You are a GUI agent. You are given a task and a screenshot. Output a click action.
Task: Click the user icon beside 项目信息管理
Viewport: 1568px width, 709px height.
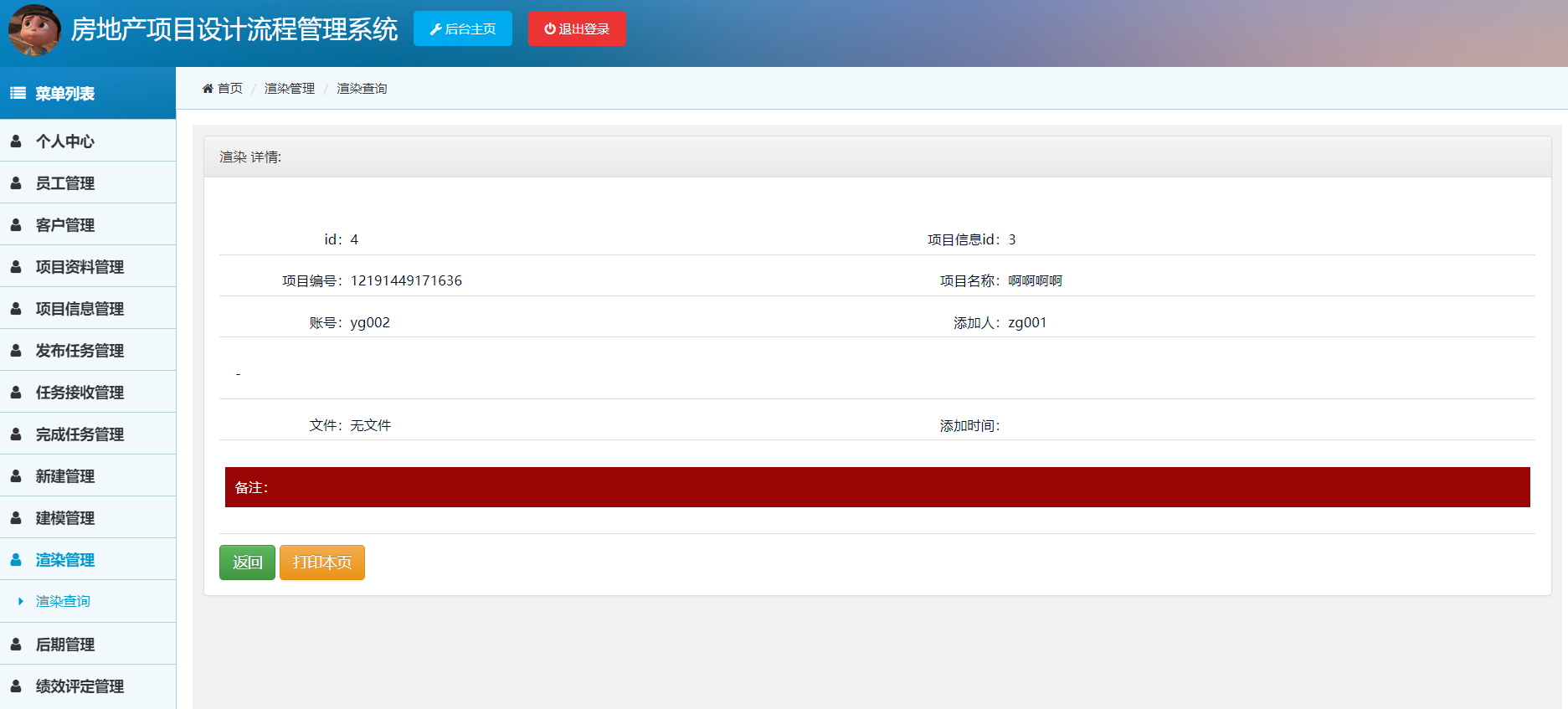(x=16, y=308)
